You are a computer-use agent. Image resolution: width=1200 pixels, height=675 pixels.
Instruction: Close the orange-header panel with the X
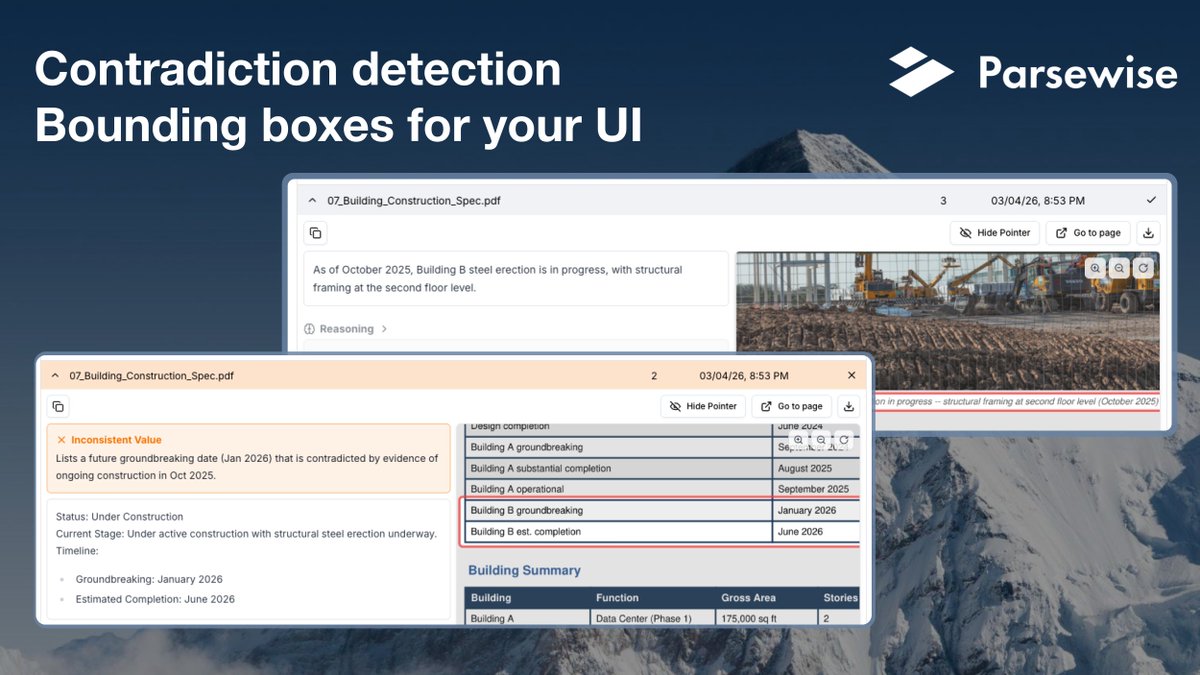click(852, 376)
